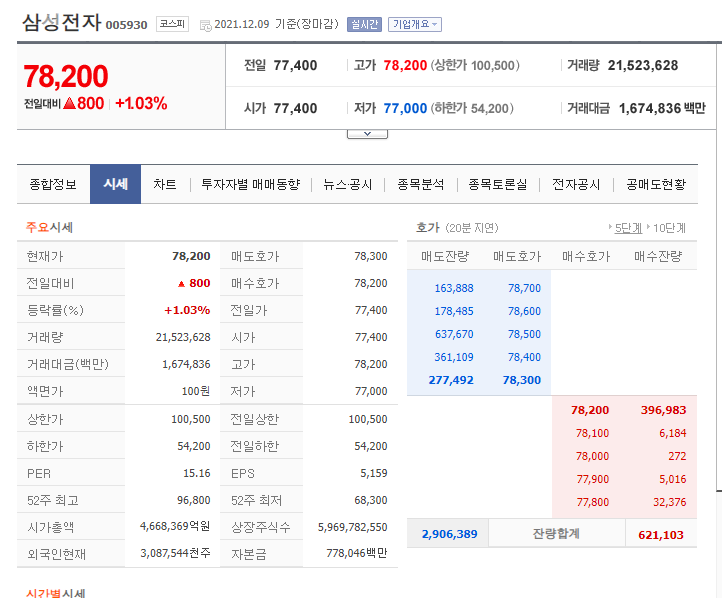Screen dimensions: 722x598
Task: Click ask price 78,500 in order book
Action: pos(524,334)
